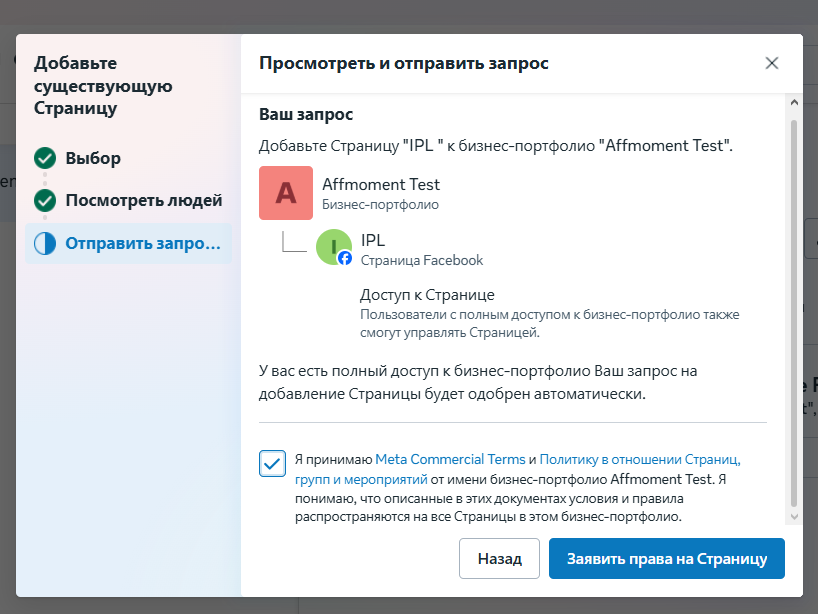Click the red "A" Affmoment Test avatar
This screenshot has width=818, height=614.
click(x=286, y=193)
